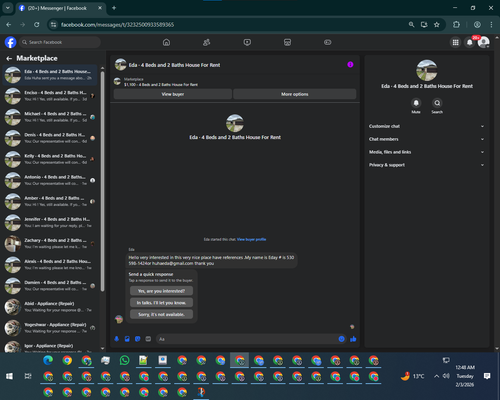
Task: Choose a sticker from the composer
Action: pos(138,339)
